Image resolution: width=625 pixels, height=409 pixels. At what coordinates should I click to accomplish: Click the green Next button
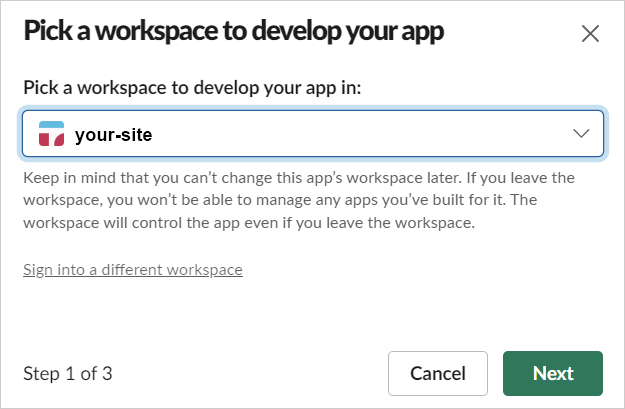click(552, 373)
